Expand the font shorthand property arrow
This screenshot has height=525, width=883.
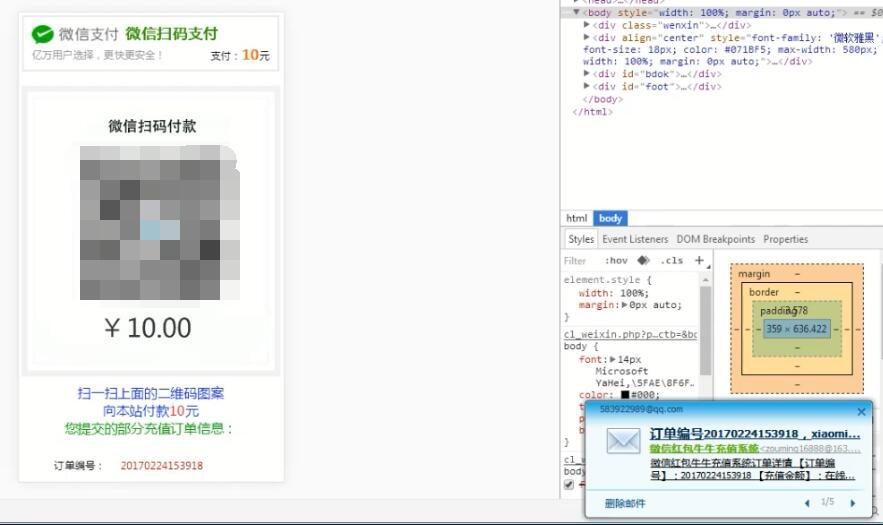click(613, 359)
